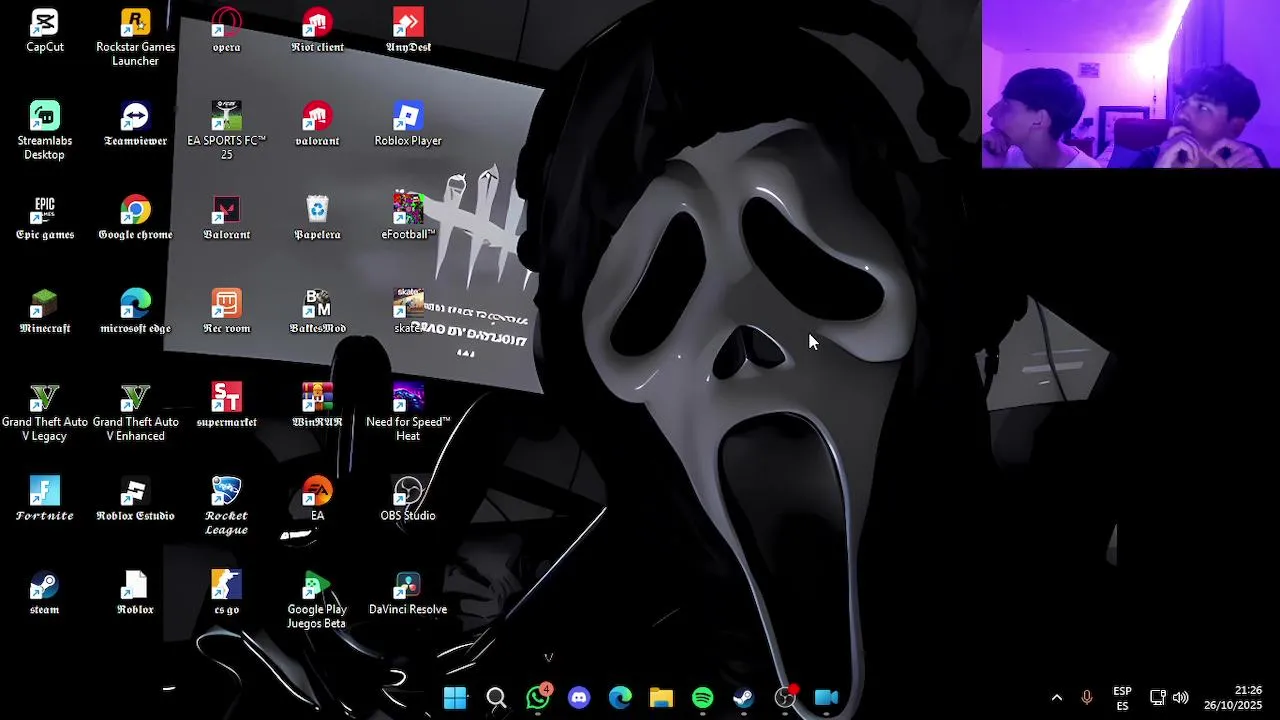Open the Rec room shortcut
This screenshot has height=720, width=1280.
(x=226, y=312)
